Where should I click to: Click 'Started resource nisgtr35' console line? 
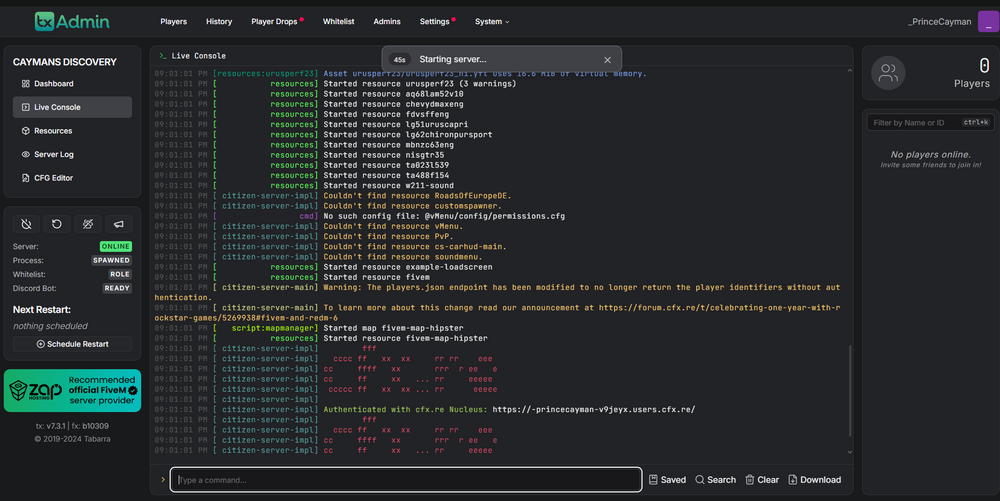(384, 155)
